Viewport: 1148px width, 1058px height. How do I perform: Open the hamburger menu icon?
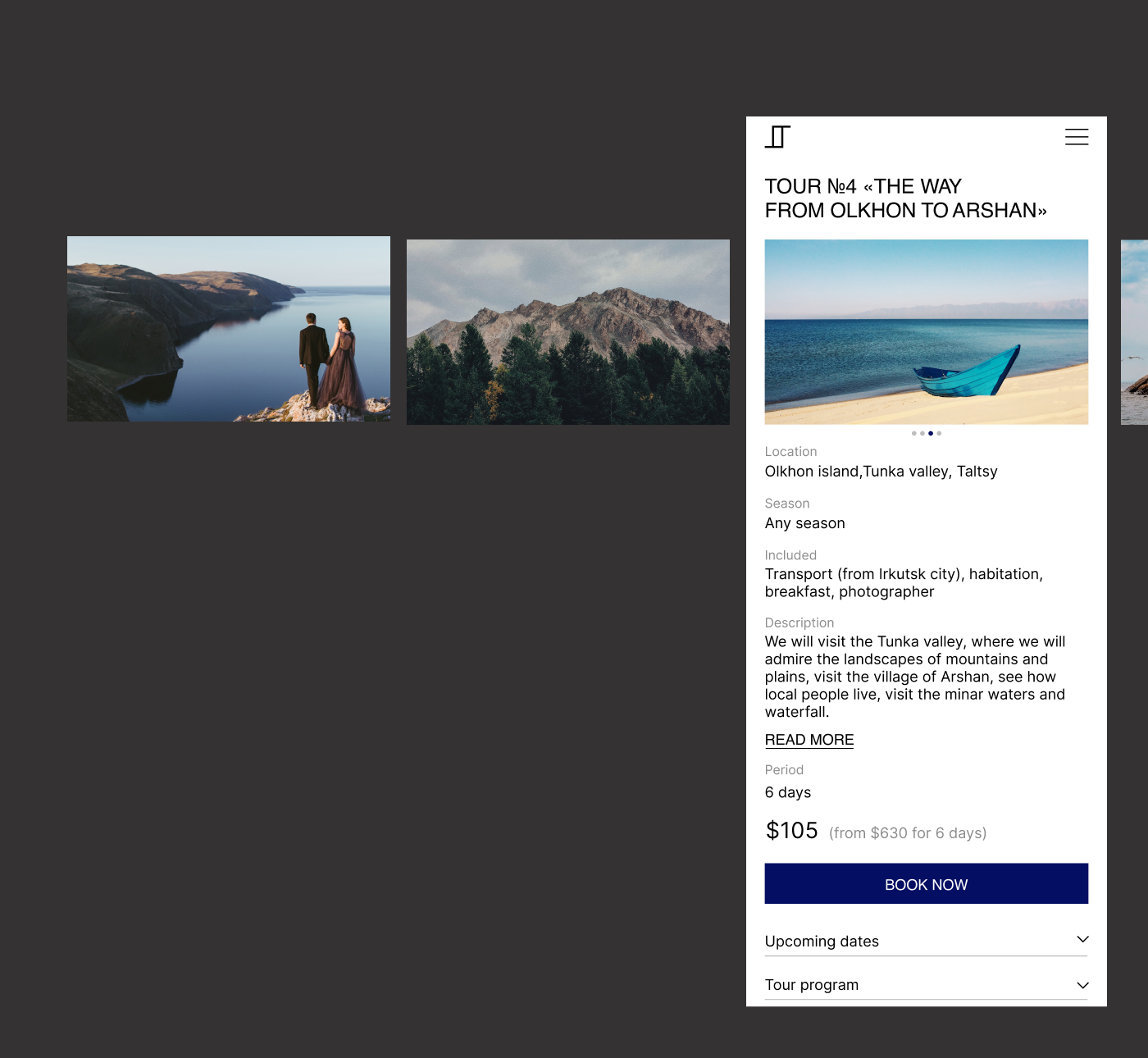(1077, 137)
